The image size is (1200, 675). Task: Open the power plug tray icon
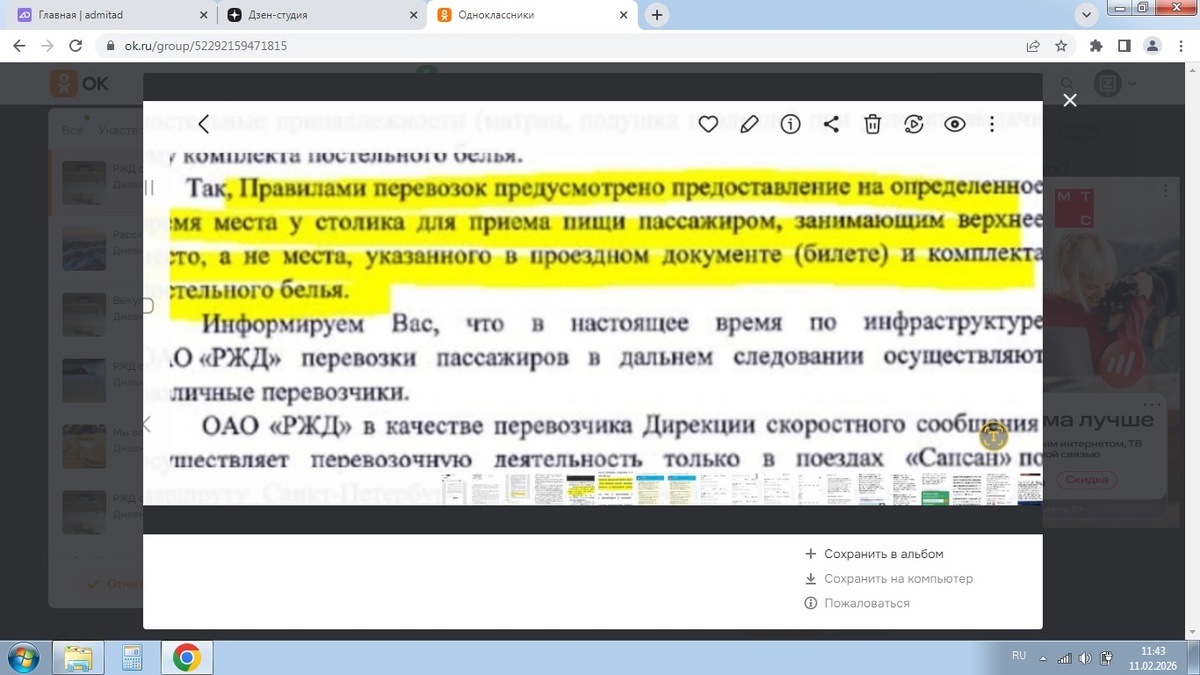(x=1107, y=657)
